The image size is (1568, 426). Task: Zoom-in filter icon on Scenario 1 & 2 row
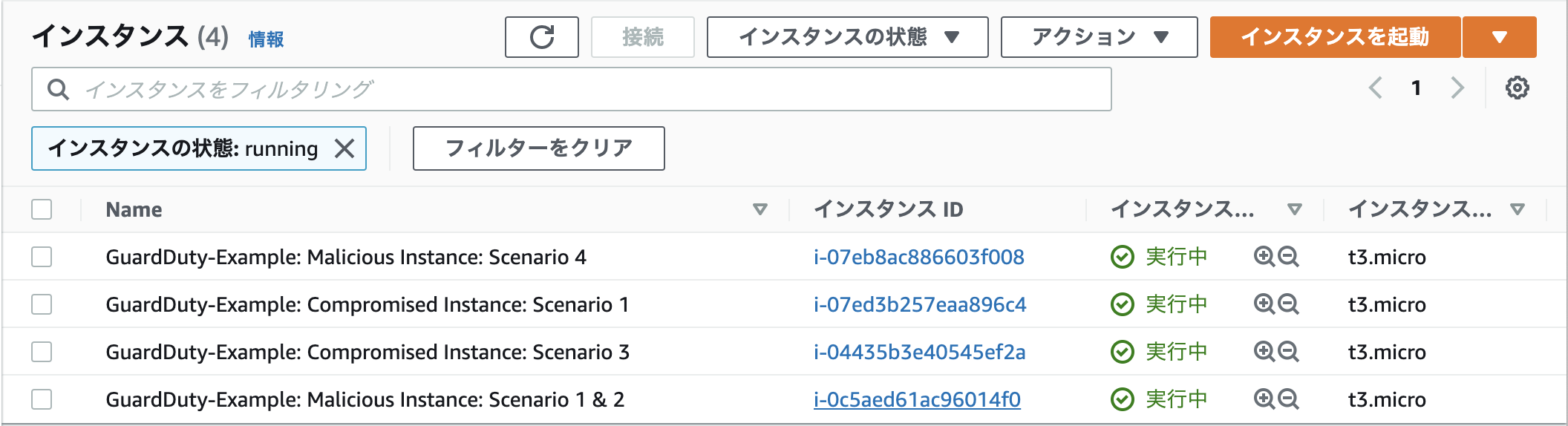click(1264, 399)
